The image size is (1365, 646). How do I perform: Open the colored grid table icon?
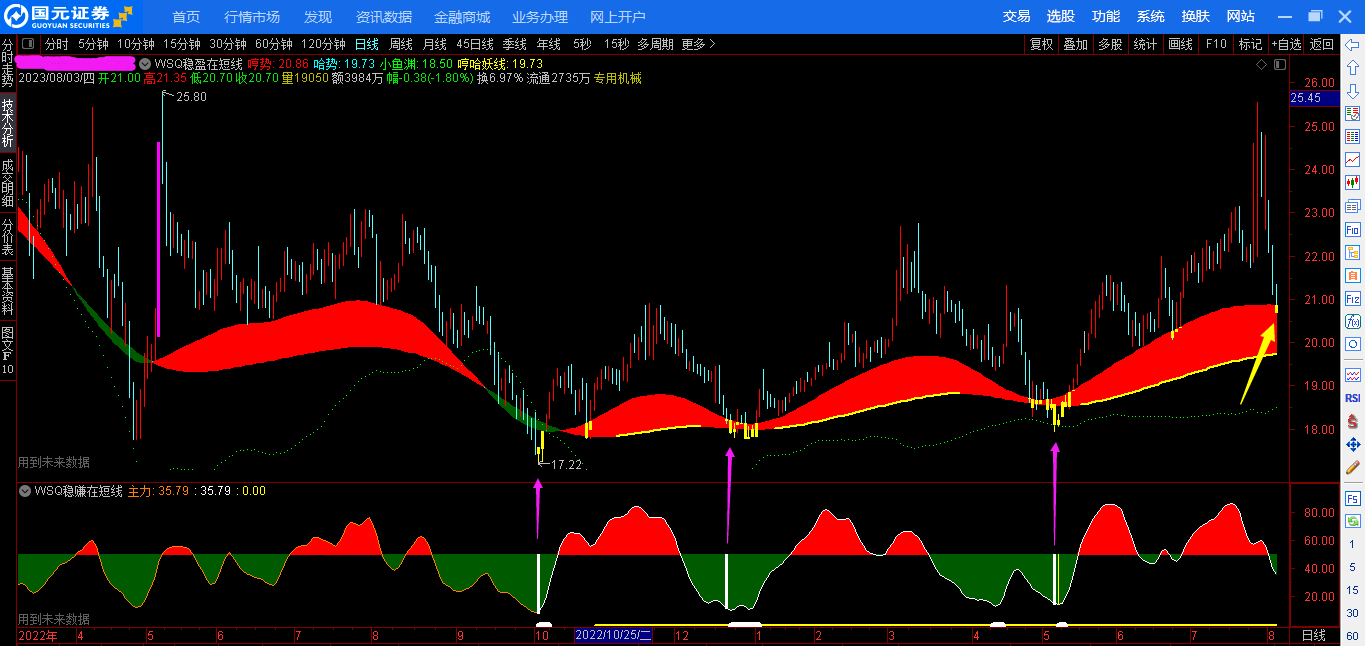point(1352,137)
